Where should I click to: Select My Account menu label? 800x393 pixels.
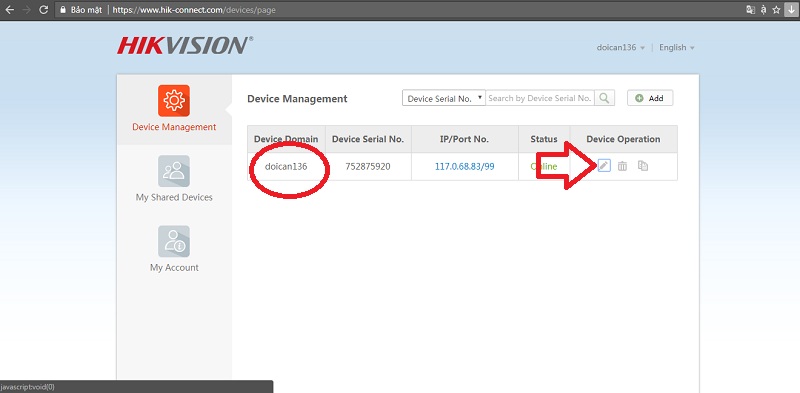click(x=174, y=267)
